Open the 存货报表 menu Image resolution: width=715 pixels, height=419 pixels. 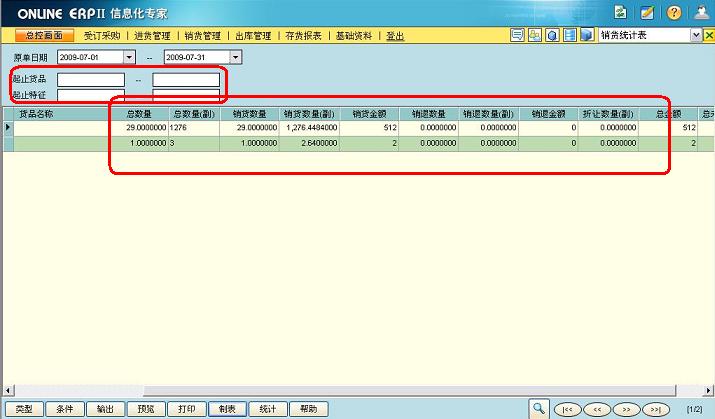[303, 35]
